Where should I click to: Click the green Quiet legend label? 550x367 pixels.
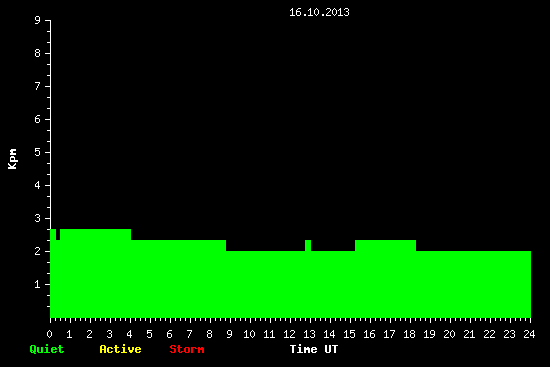(x=47, y=349)
